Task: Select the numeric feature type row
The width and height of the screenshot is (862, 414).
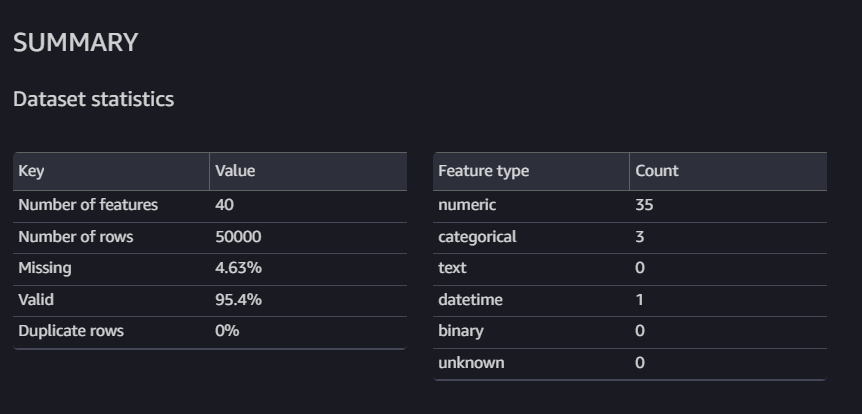Action: [x=630, y=205]
